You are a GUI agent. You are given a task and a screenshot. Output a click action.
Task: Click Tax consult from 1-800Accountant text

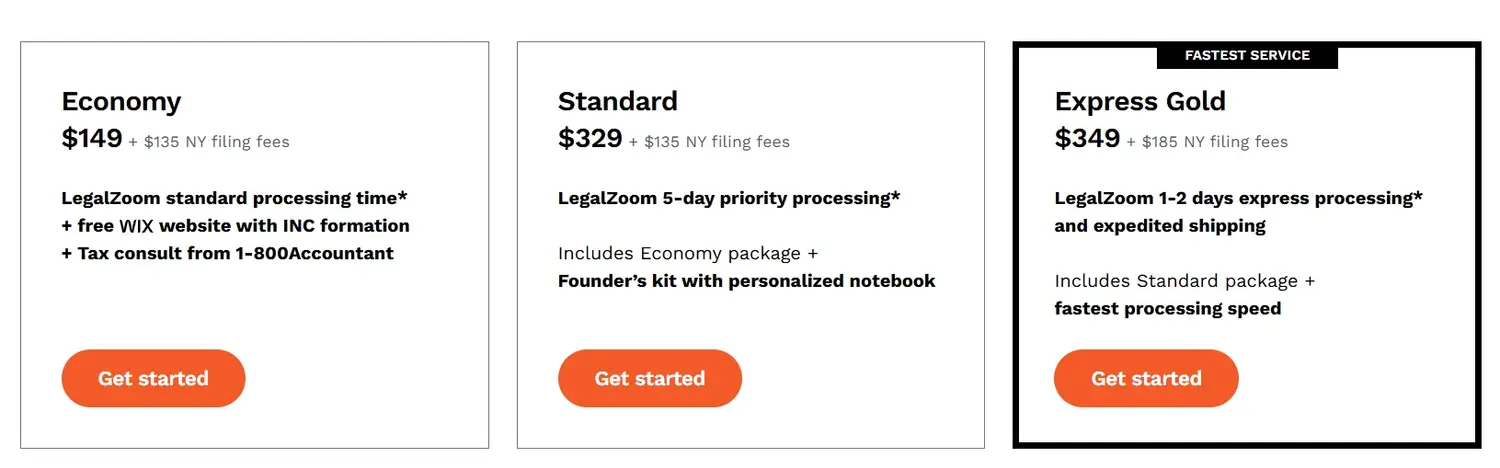click(x=228, y=253)
